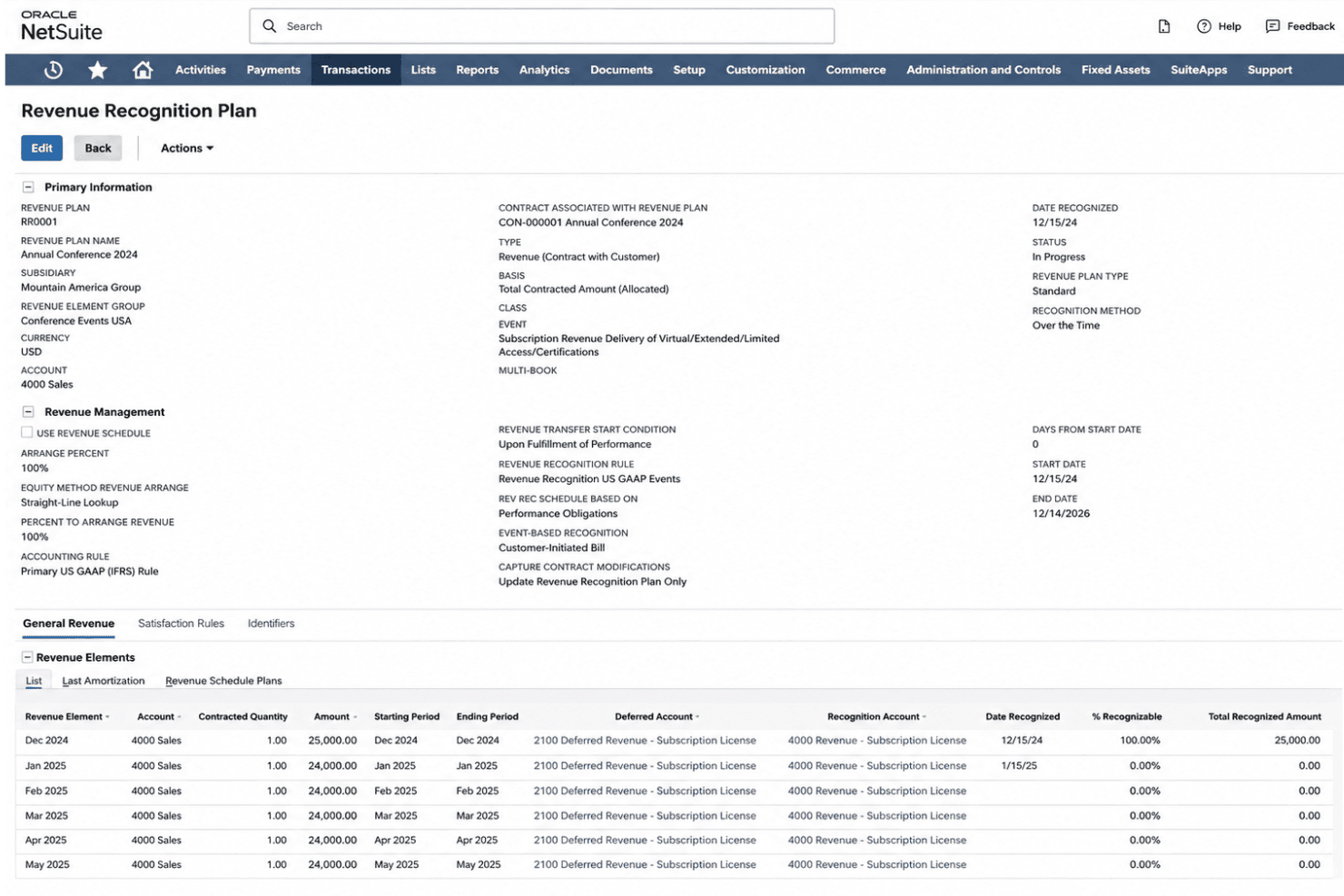Image resolution: width=1344 pixels, height=896 pixels.
Task: Select the Last Amortization subtab
Action: 104,681
